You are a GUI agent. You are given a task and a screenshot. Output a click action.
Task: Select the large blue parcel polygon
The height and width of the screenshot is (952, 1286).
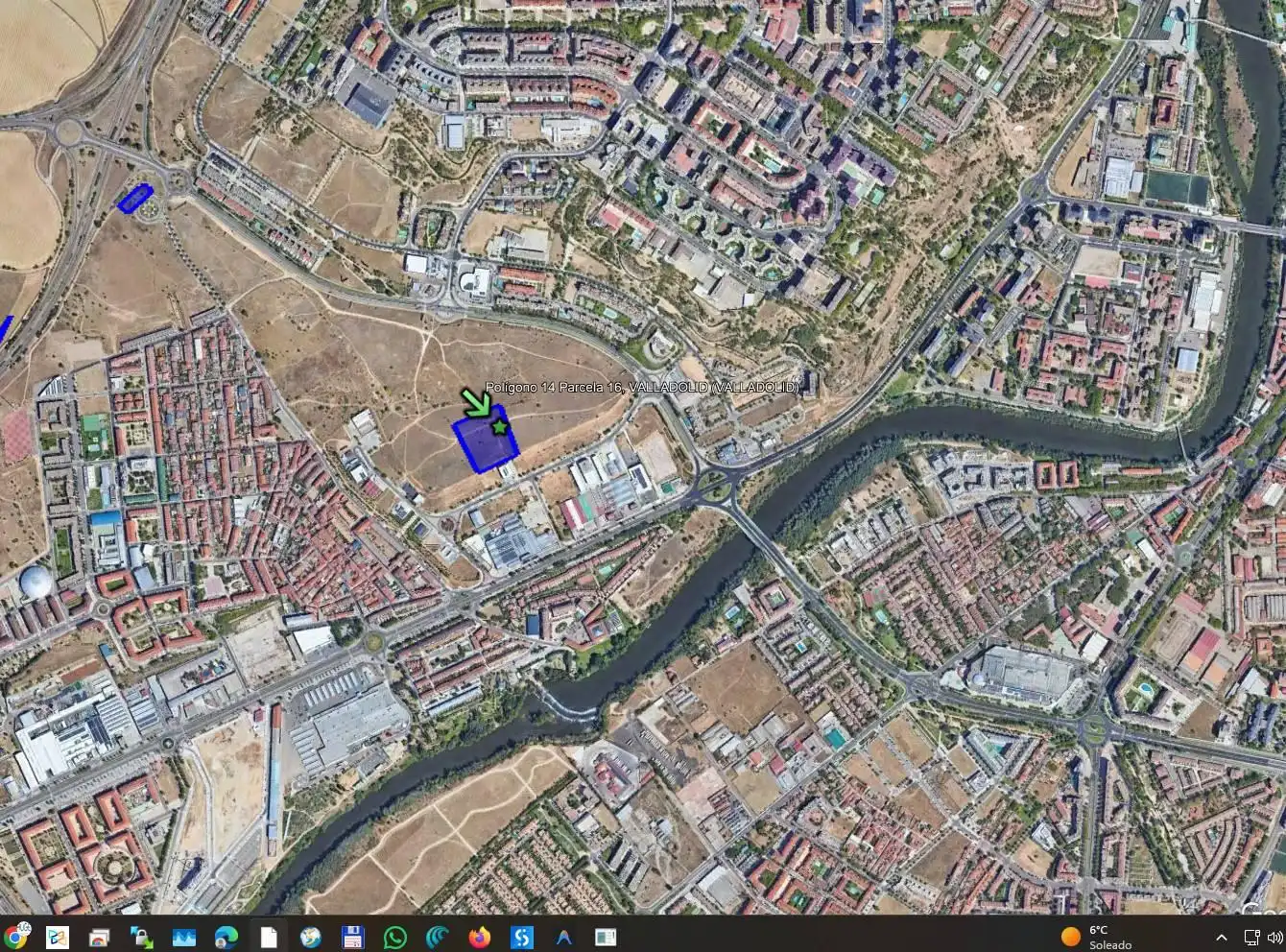coord(486,442)
